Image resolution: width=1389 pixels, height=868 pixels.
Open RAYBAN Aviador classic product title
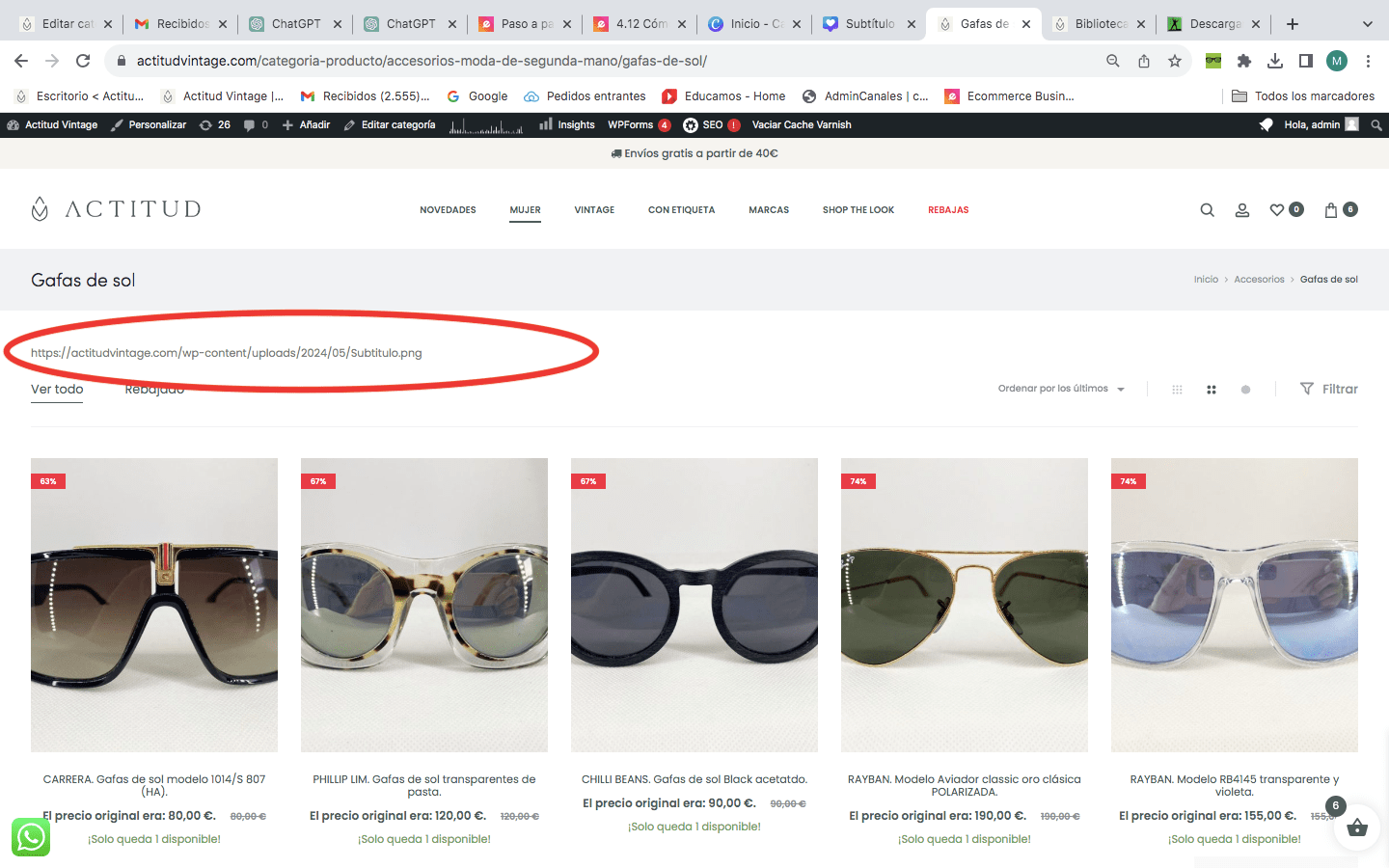965,785
